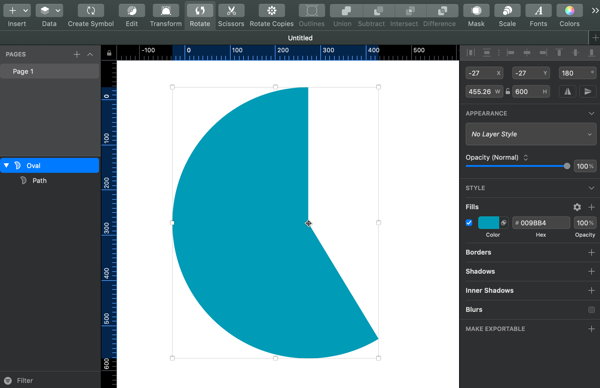Add a border

pyautogui.click(x=591, y=253)
